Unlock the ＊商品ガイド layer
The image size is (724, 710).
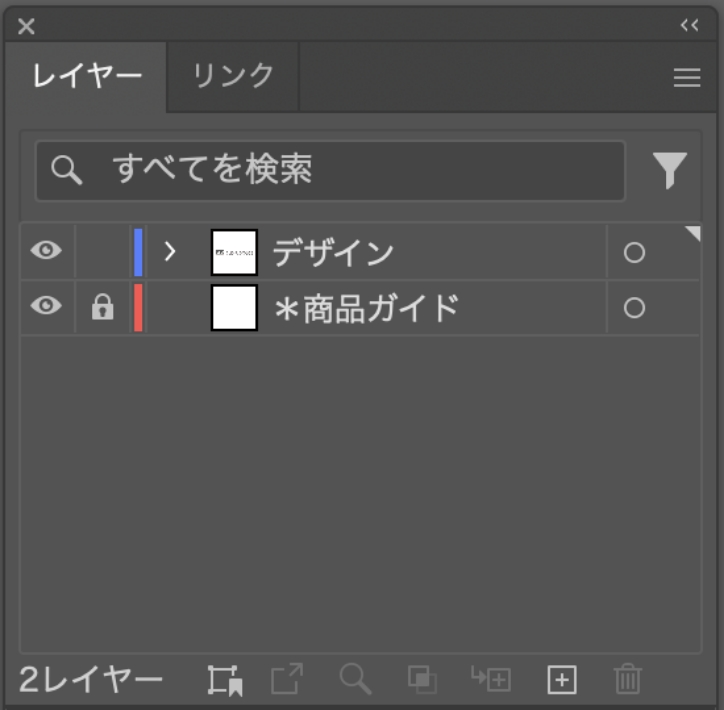[x=102, y=308]
